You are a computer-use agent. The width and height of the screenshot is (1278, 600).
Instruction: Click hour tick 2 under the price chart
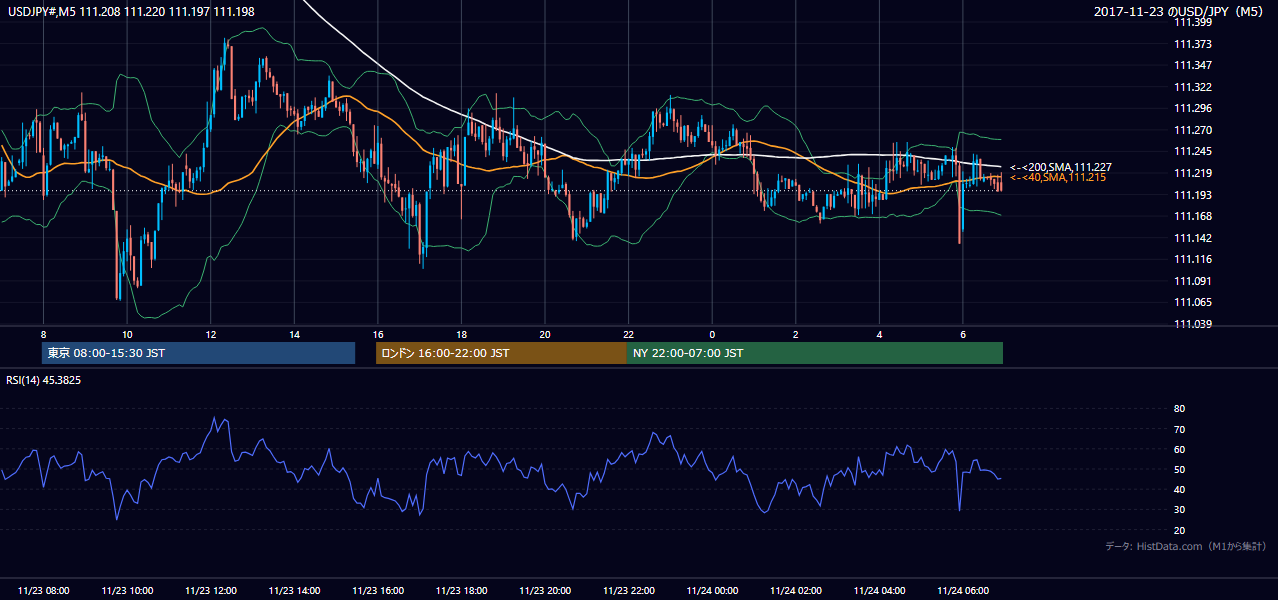point(796,334)
